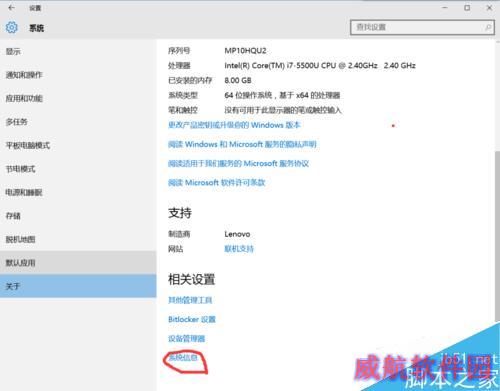The width and height of the screenshot is (500, 391).
Task: Open the Microsoft 服务协议 link
Action: 238,164
